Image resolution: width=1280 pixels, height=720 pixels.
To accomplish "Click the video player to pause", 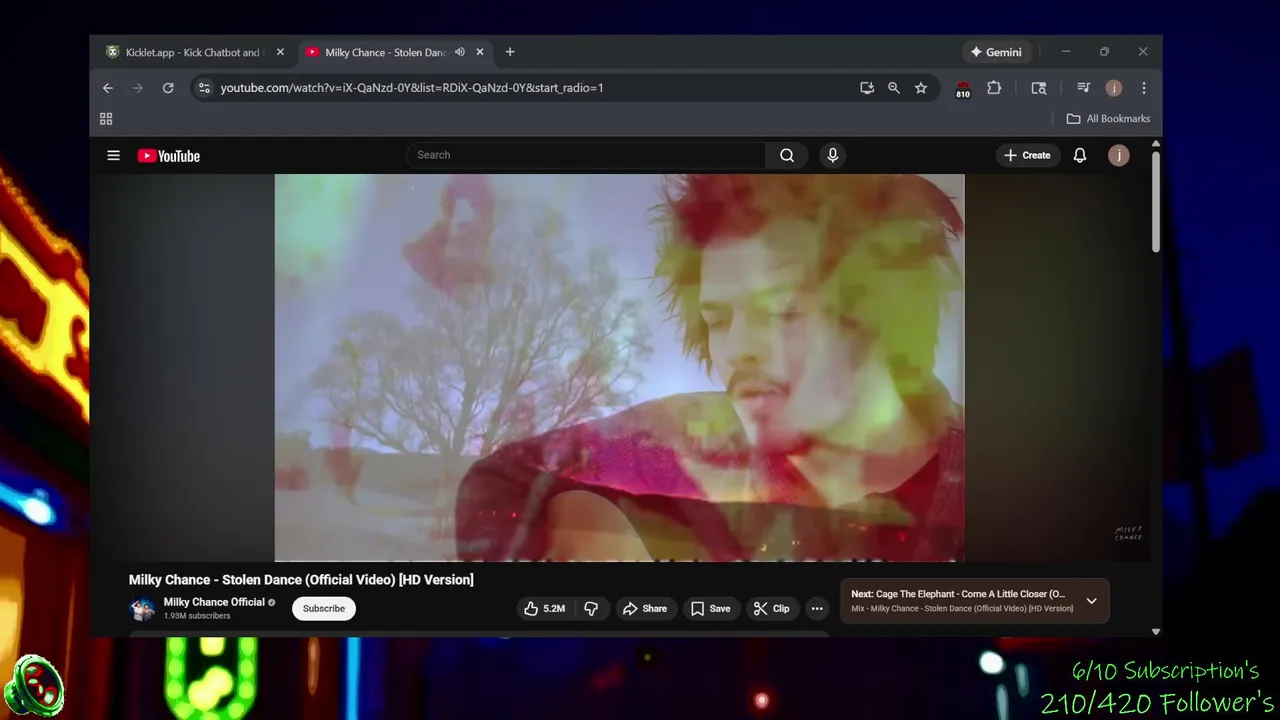I will (620, 368).
